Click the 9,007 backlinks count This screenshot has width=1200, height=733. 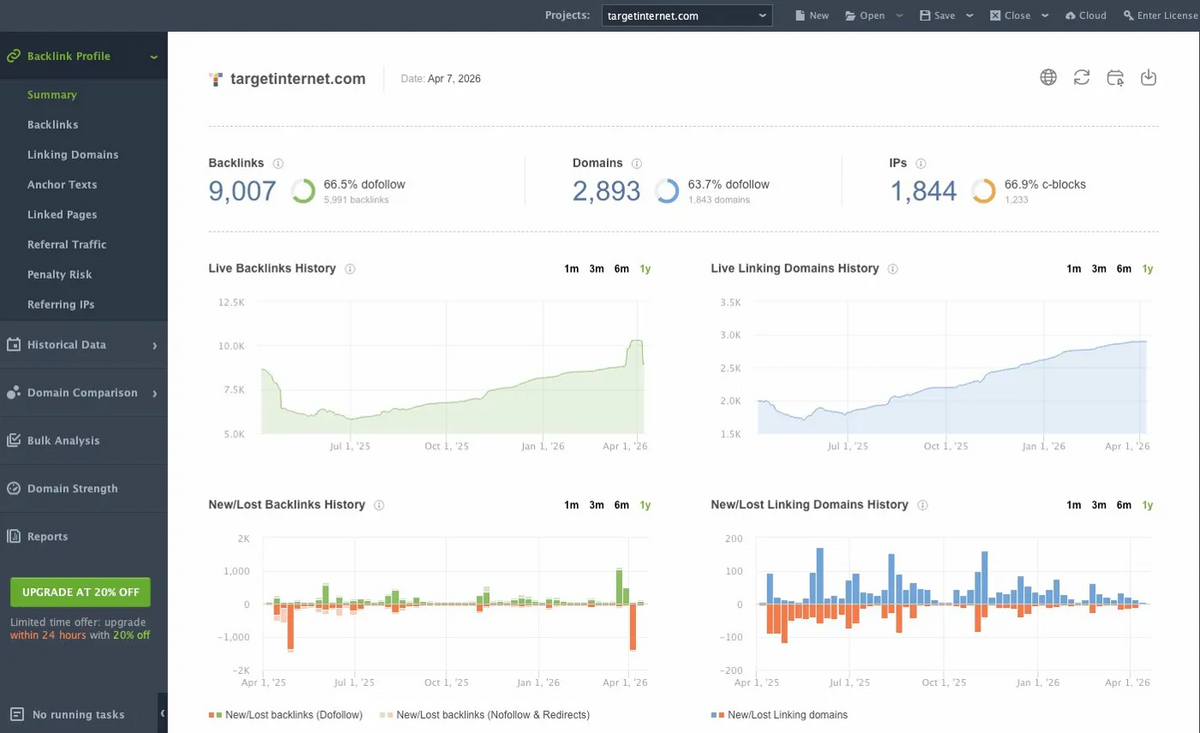[x=242, y=191]
